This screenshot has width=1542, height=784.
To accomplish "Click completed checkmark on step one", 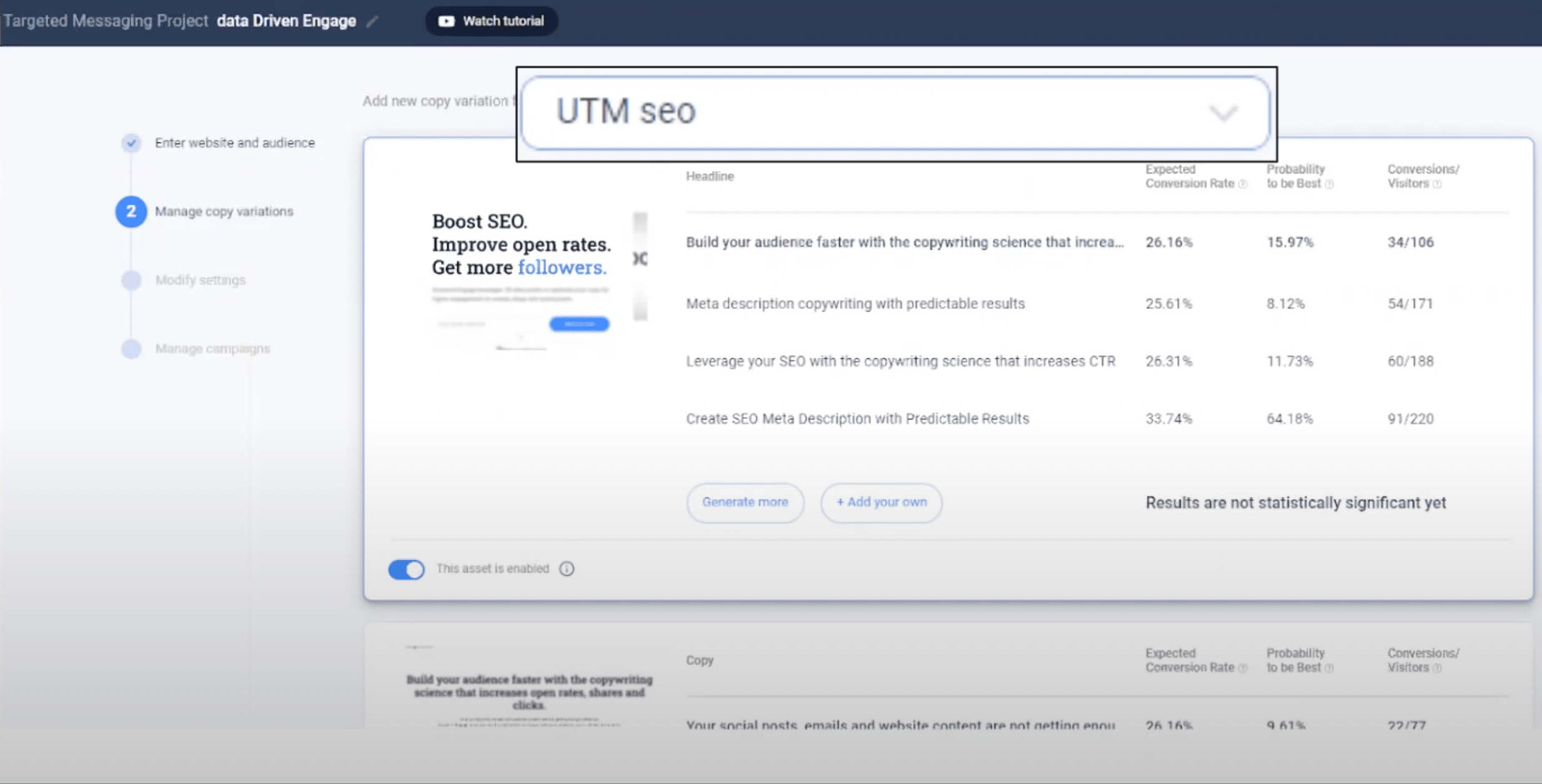I will click(131, 142).
